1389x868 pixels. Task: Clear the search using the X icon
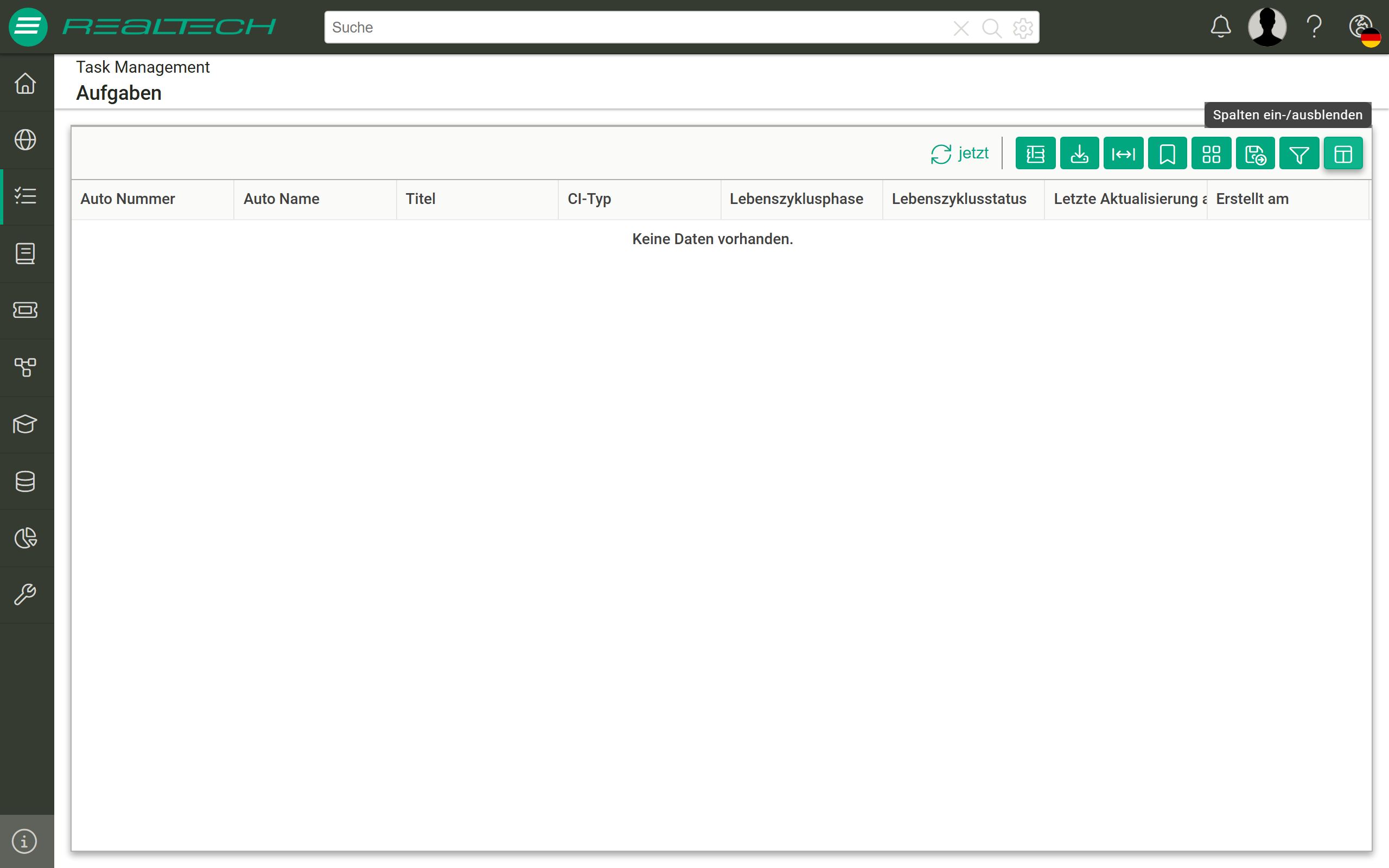coord(961,28)
